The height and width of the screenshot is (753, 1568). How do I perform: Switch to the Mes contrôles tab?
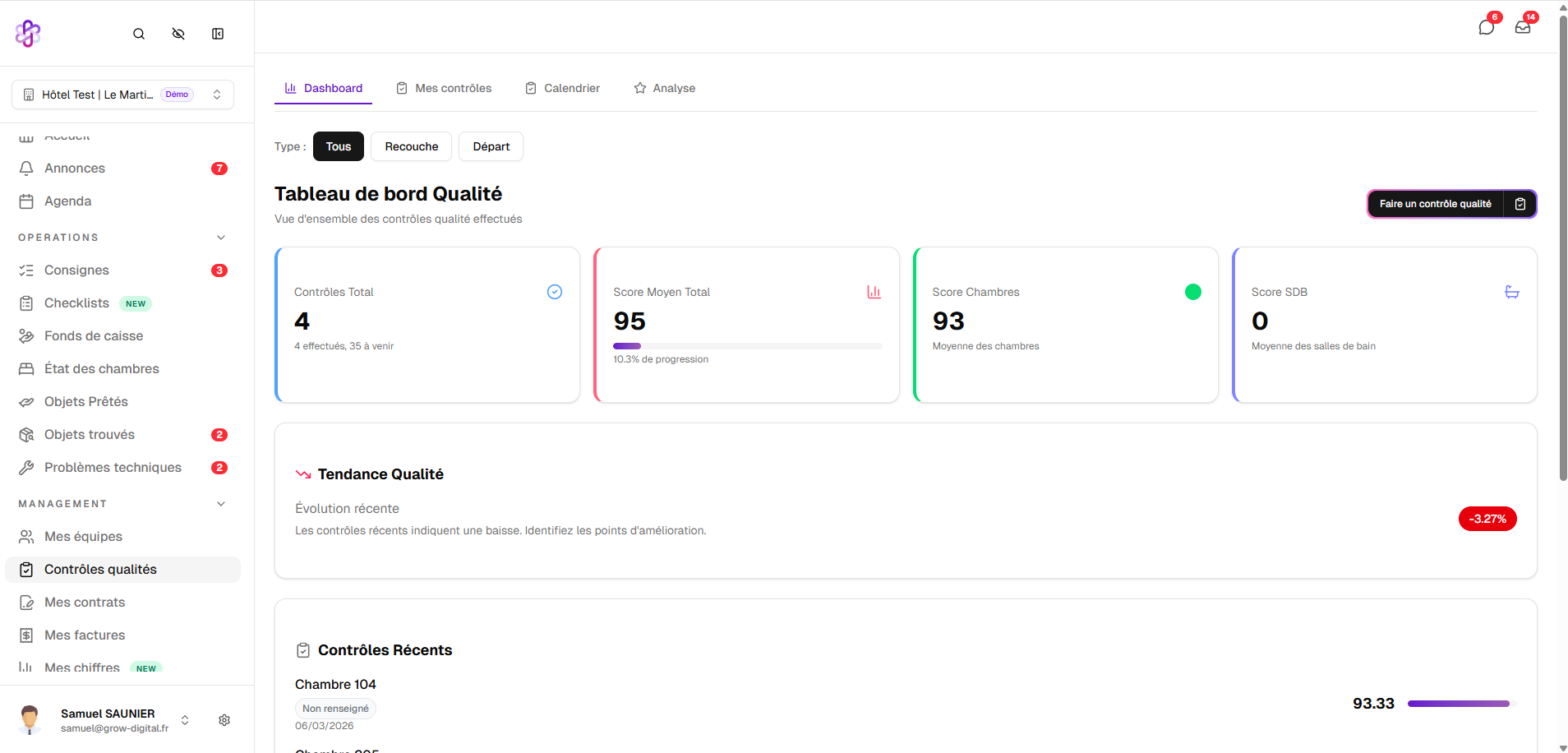(444, 88)
